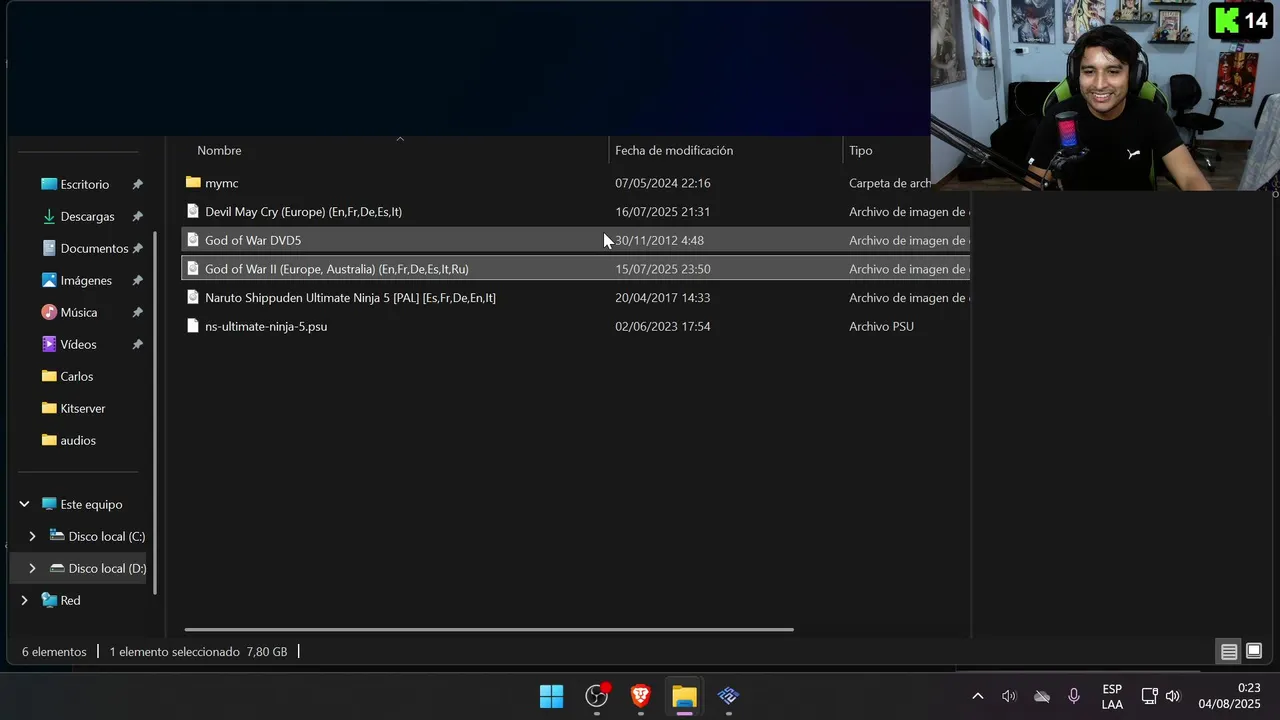Image resolution: width=1280 pixels, height=720 pixels.
Task: Show hidden system tray icons
Action: point(977,696)
